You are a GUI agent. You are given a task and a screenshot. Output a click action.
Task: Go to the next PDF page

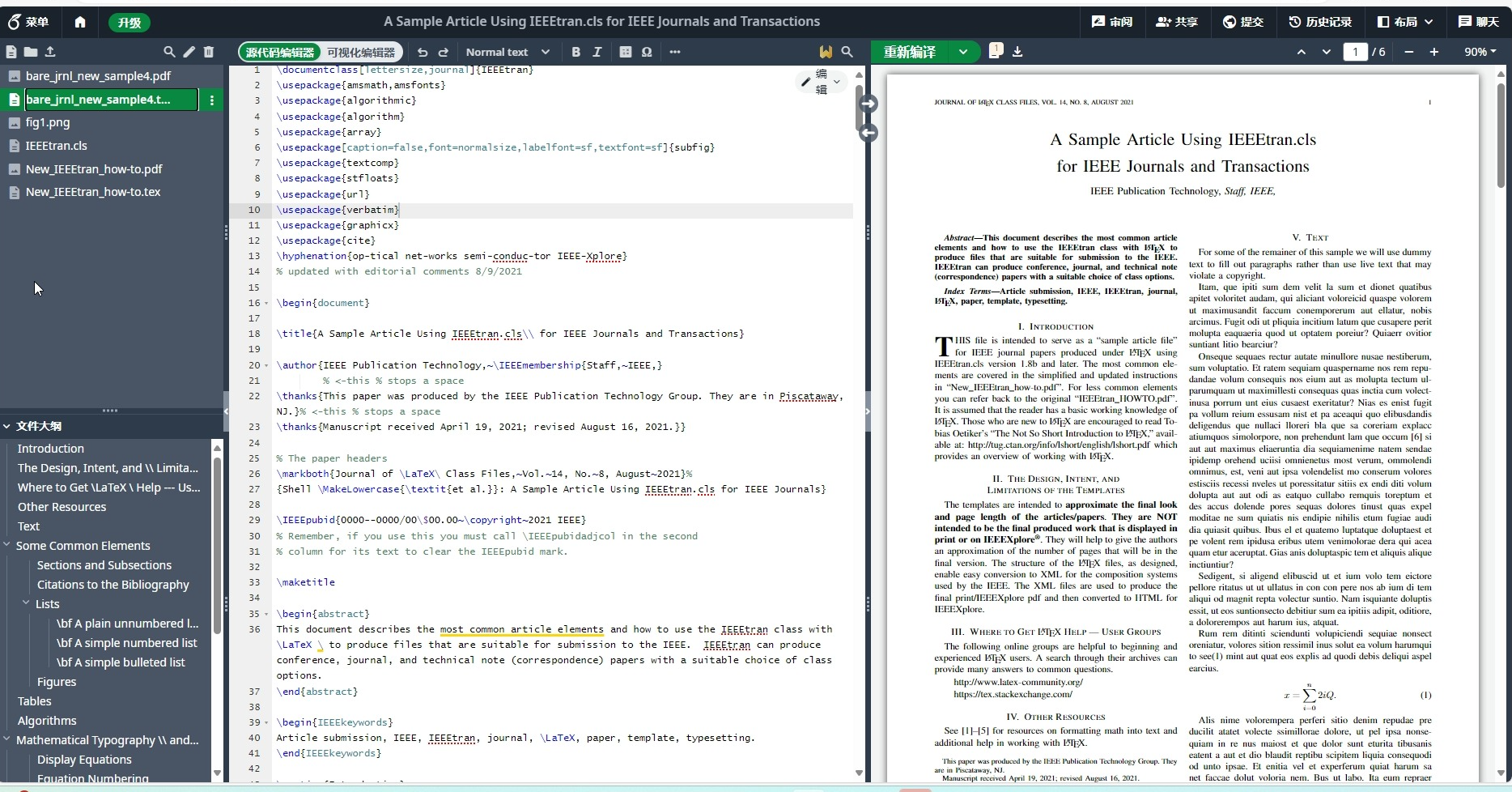pos(1327,52)
